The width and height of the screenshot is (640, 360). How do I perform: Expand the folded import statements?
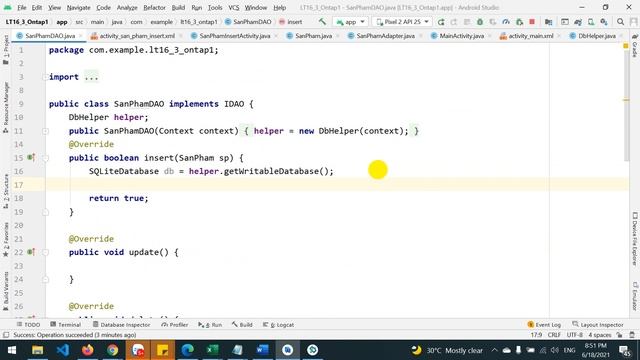[45, 77]
